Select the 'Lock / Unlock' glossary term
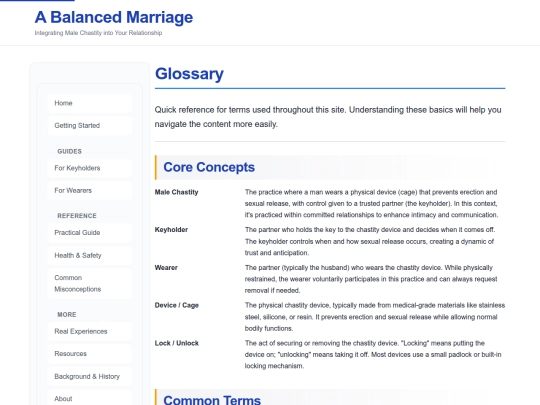The width and height of the screenshot is (540, 405). pyautogui.click(x=177, y=343)
